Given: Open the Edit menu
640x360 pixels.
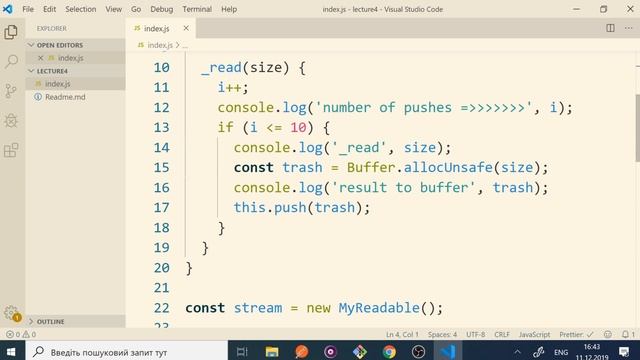Looking at the screenshot, I should (x=49, y=9).
